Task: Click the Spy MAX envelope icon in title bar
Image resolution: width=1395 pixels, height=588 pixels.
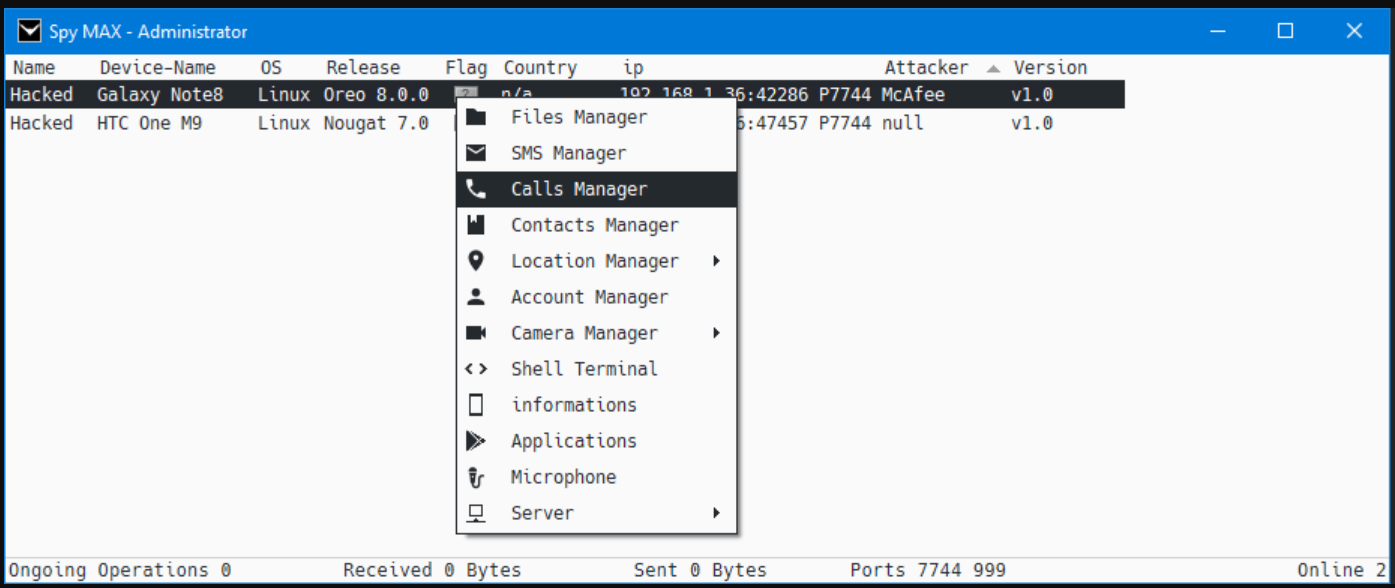Action: (30, 31)
